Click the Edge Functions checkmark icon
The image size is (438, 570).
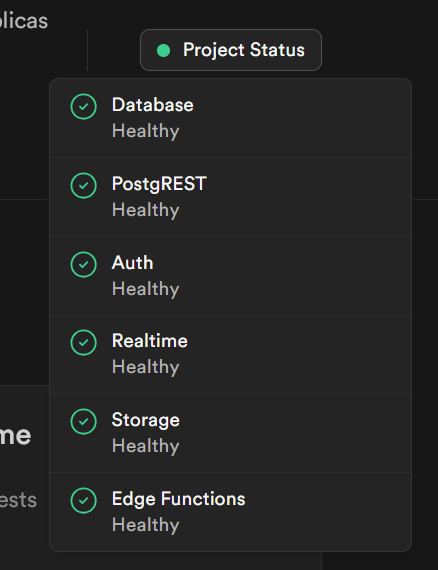click(84, 500)
